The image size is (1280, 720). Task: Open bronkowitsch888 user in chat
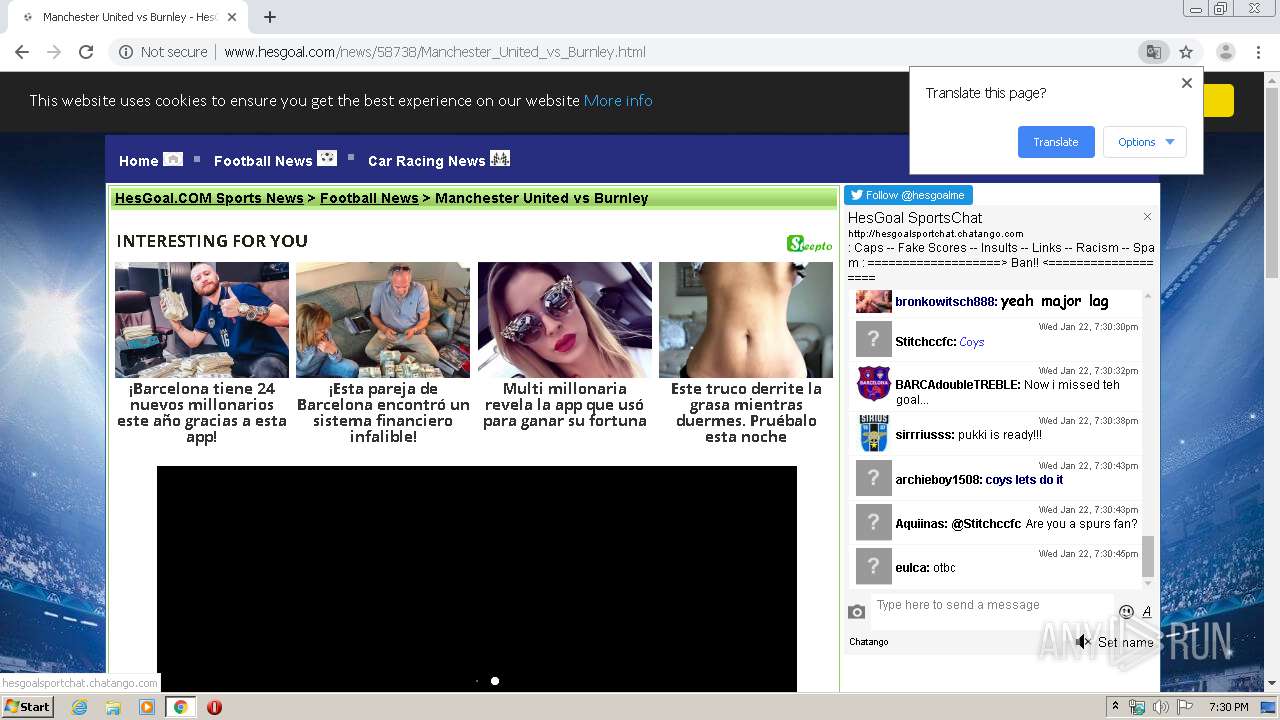[945, 302]
